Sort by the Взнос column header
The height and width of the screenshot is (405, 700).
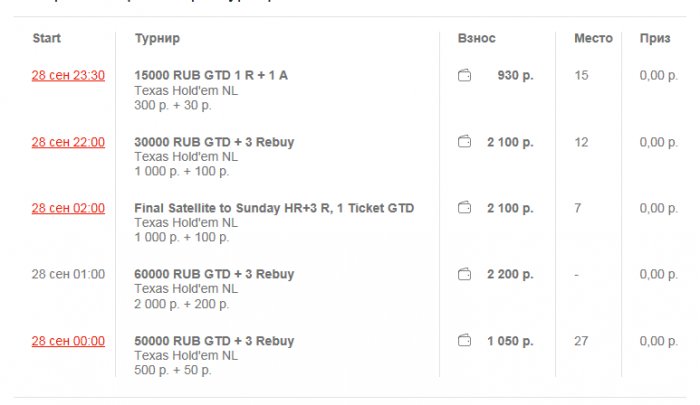pos(476,39)
